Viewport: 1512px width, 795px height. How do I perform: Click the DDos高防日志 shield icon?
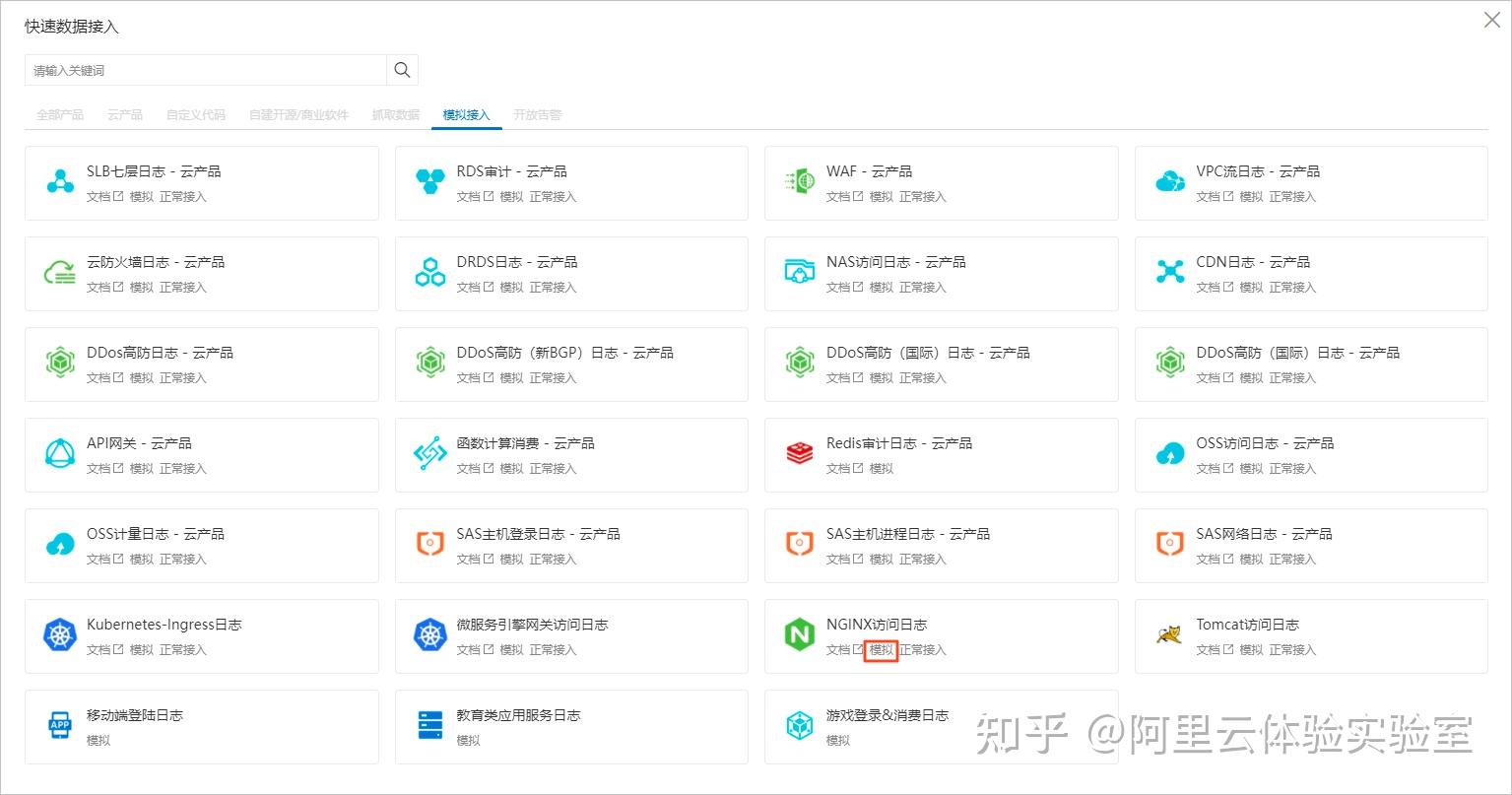tap(60, 364)
